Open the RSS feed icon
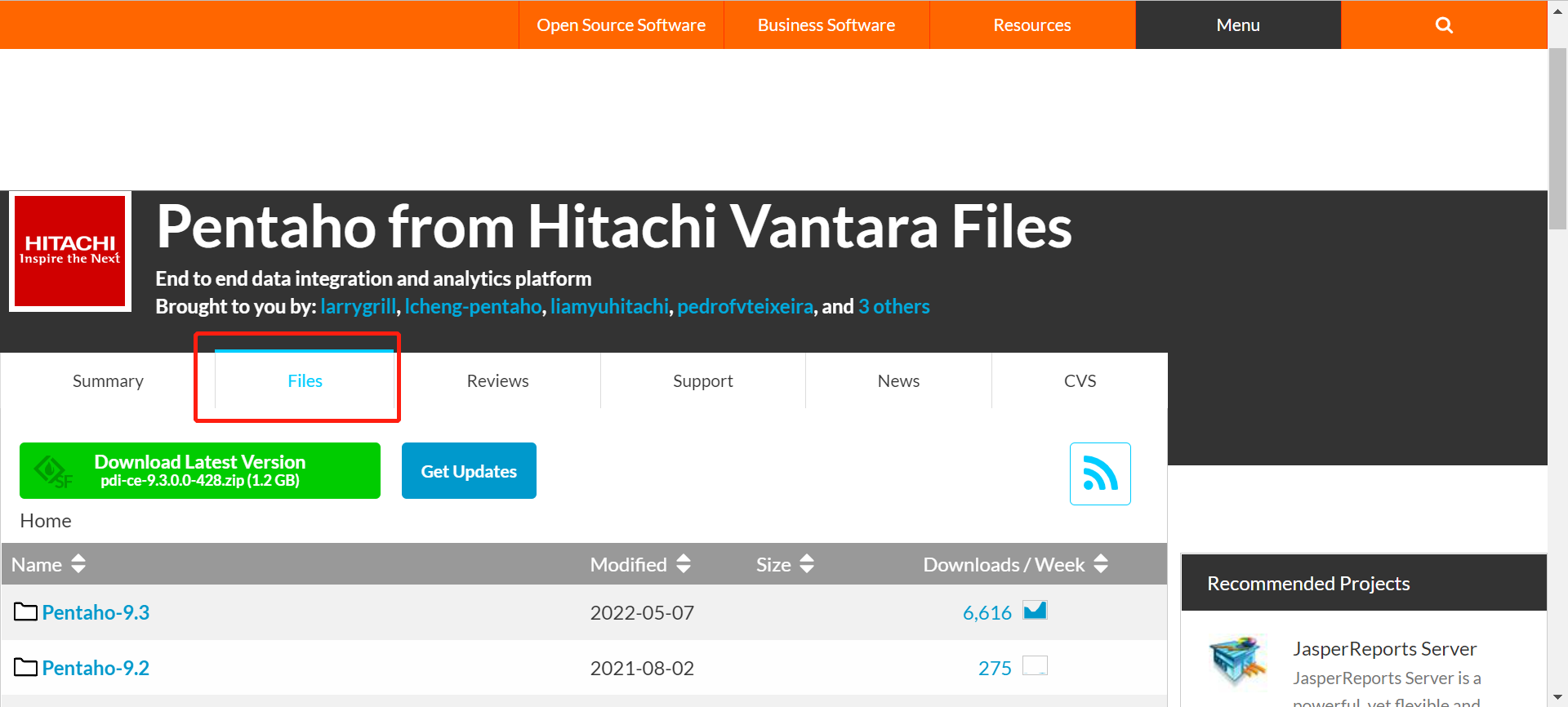Screen dimensions: 1568x707 click(1100, 474)
